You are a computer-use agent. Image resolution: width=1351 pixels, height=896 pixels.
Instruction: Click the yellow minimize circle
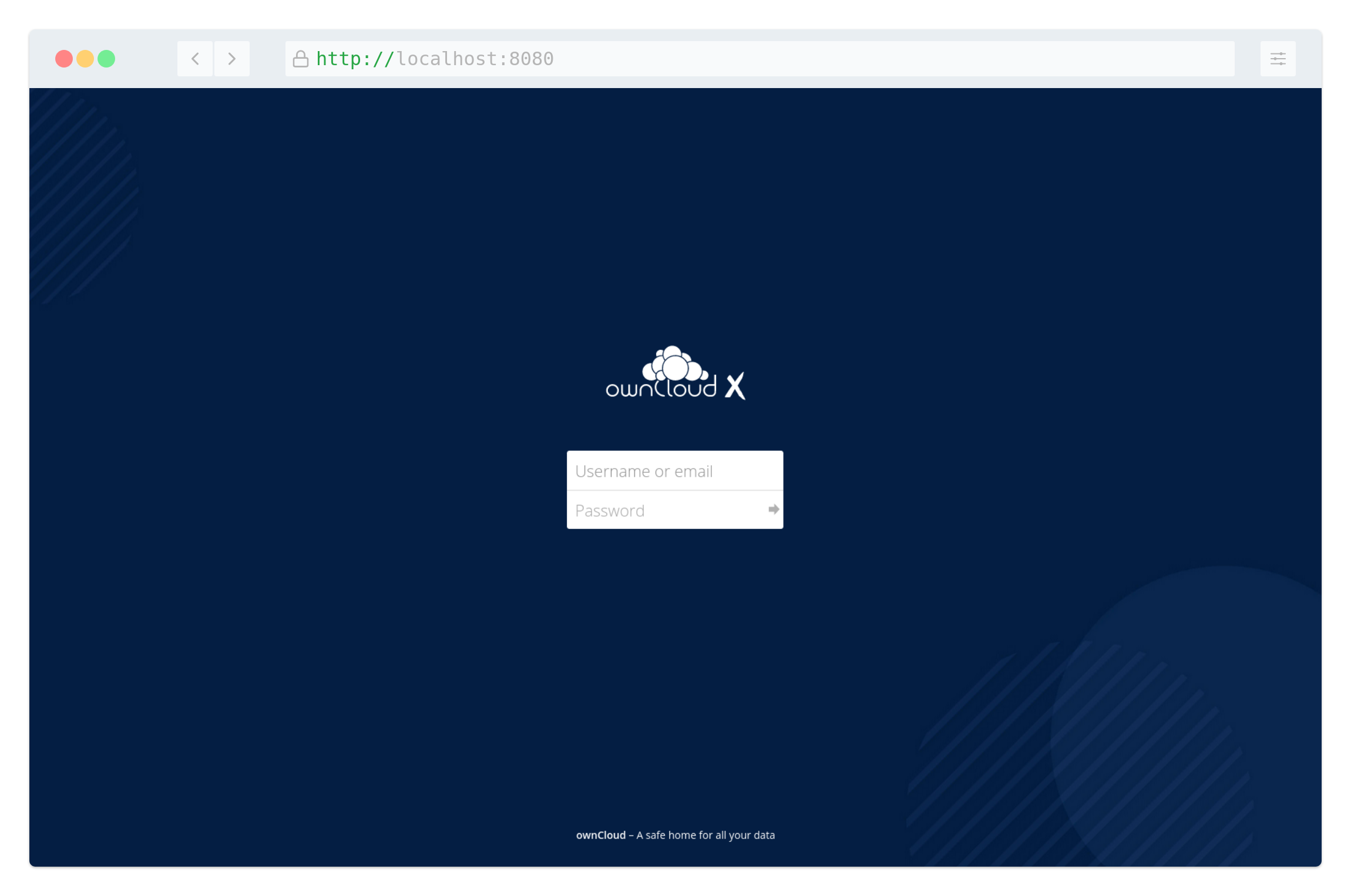pyautogui.click(x=85, y=58)
